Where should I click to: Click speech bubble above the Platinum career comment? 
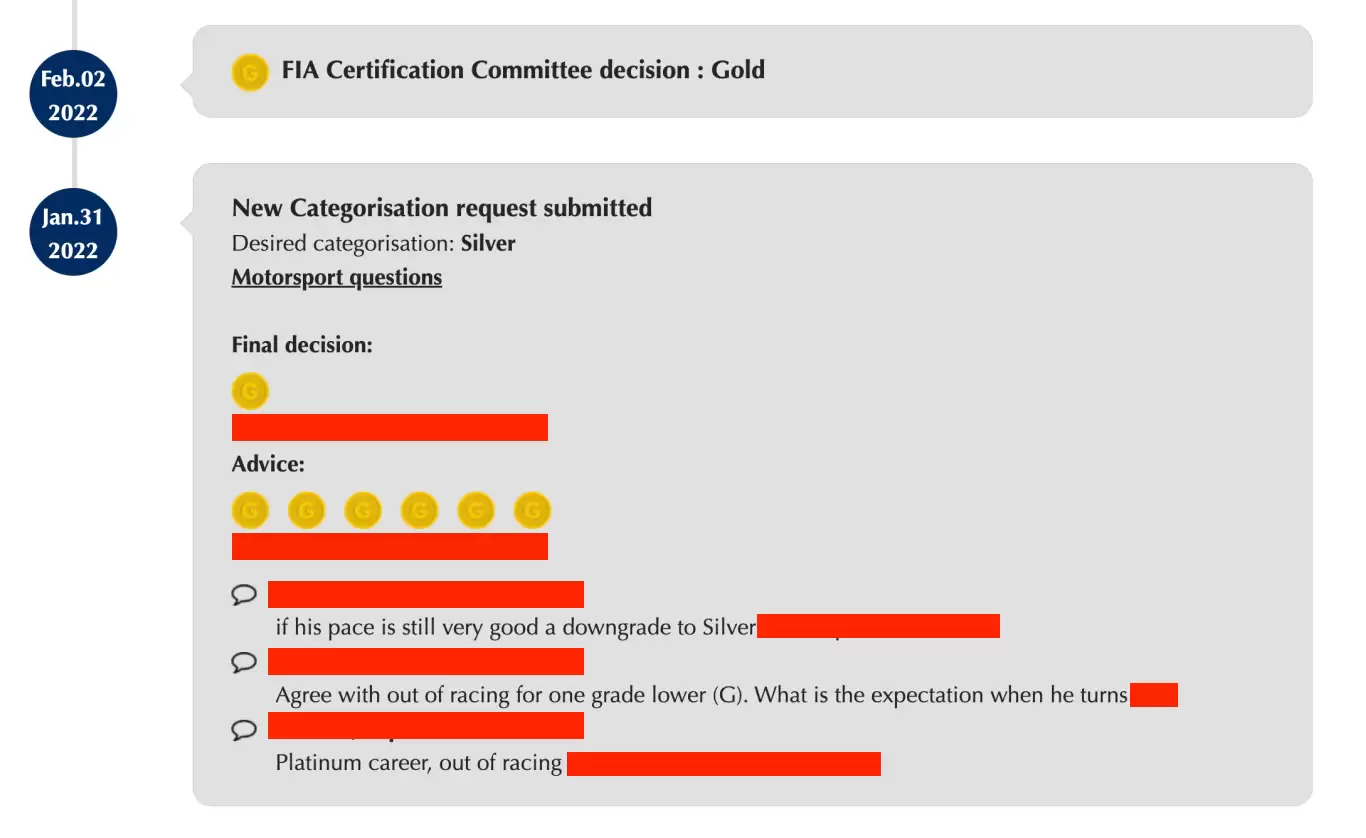tap(244, 729)
